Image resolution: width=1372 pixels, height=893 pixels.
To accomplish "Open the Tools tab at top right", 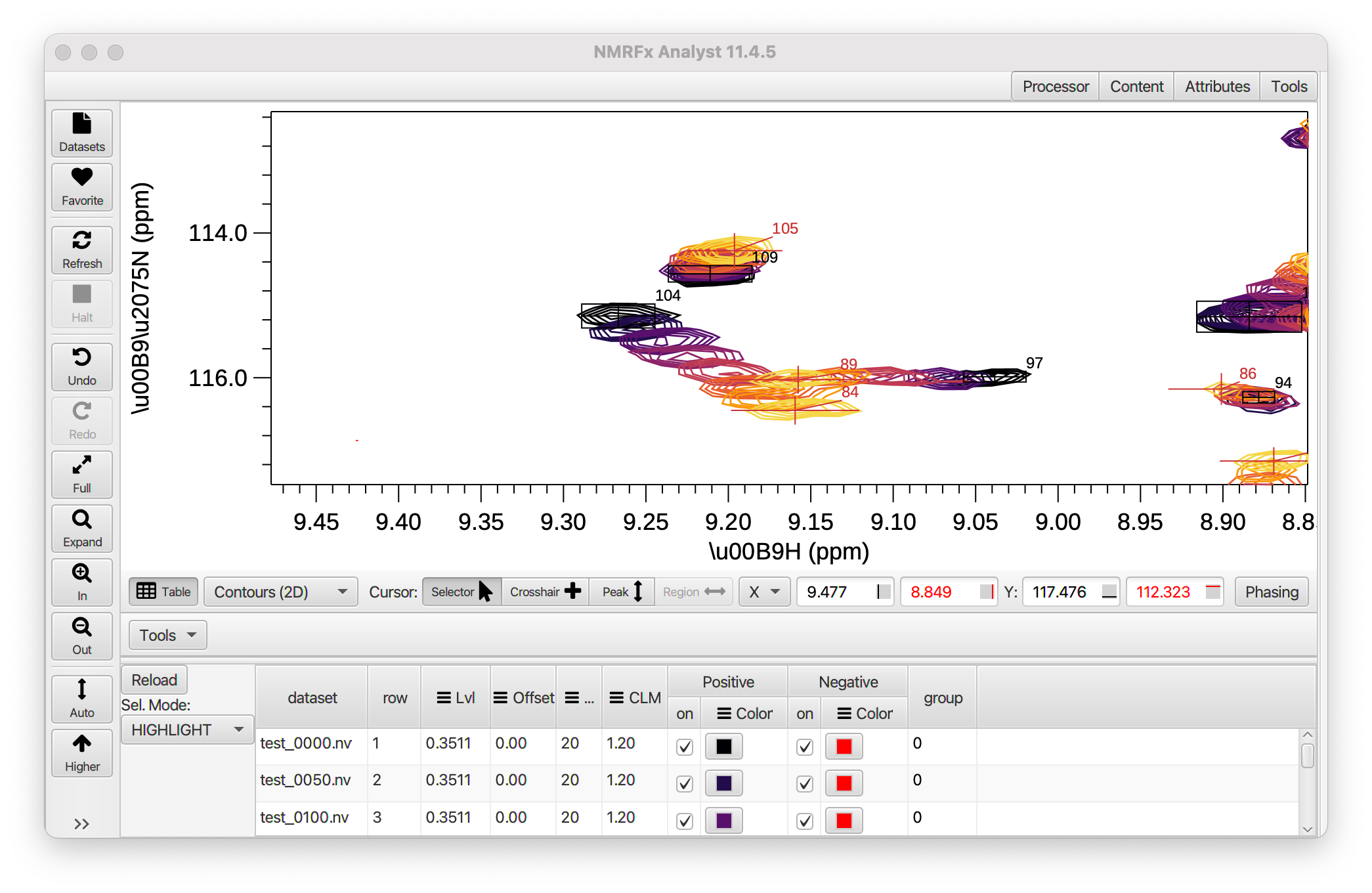I will 1289,86.
